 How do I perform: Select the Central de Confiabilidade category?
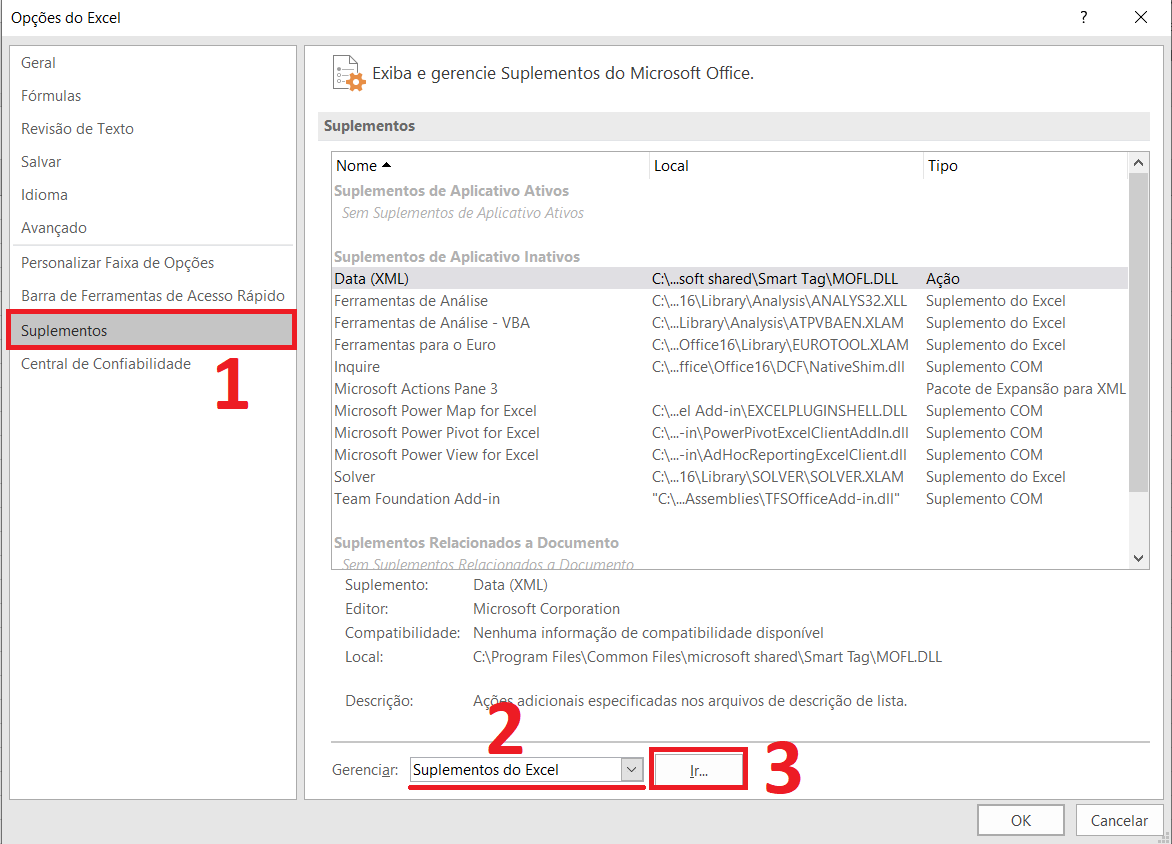click(x=106, y=364)
